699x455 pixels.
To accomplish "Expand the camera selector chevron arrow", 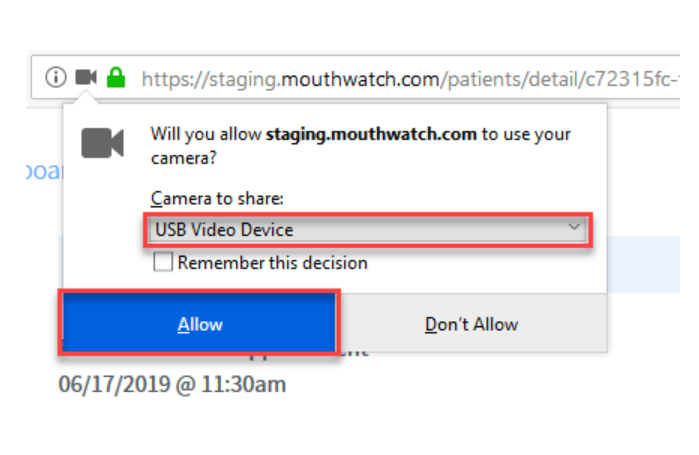I will 574,227.
